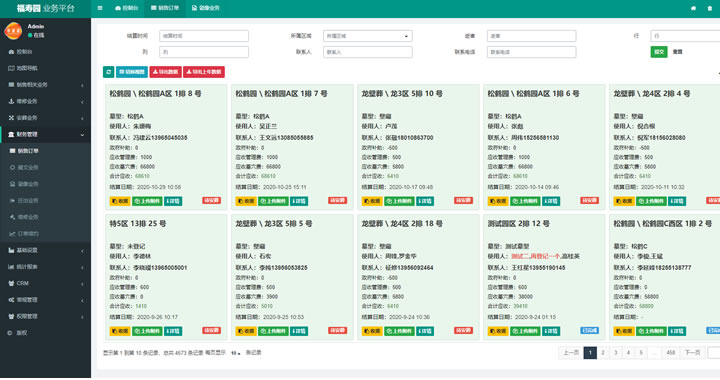Click the Admin avatar image
The height and width of the screenshot is (380, 720).
point(13,31)
